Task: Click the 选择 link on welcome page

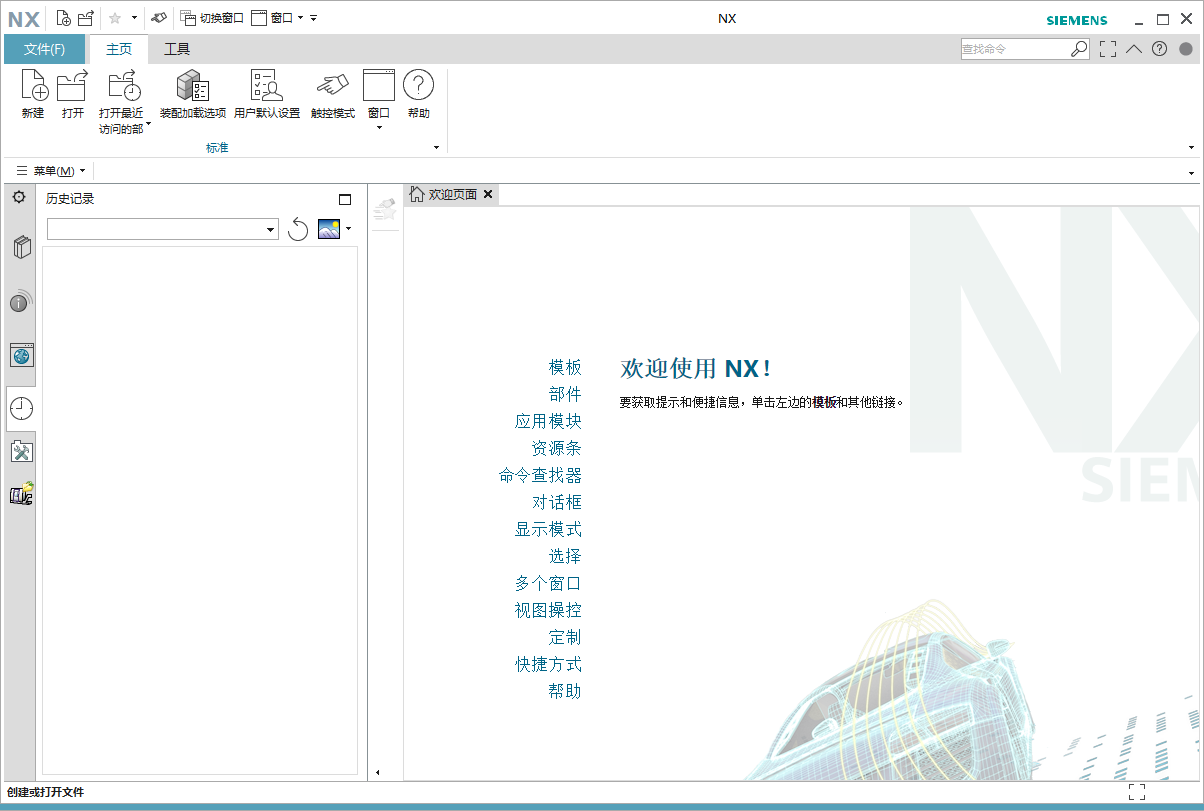Action: coord(565,557)
